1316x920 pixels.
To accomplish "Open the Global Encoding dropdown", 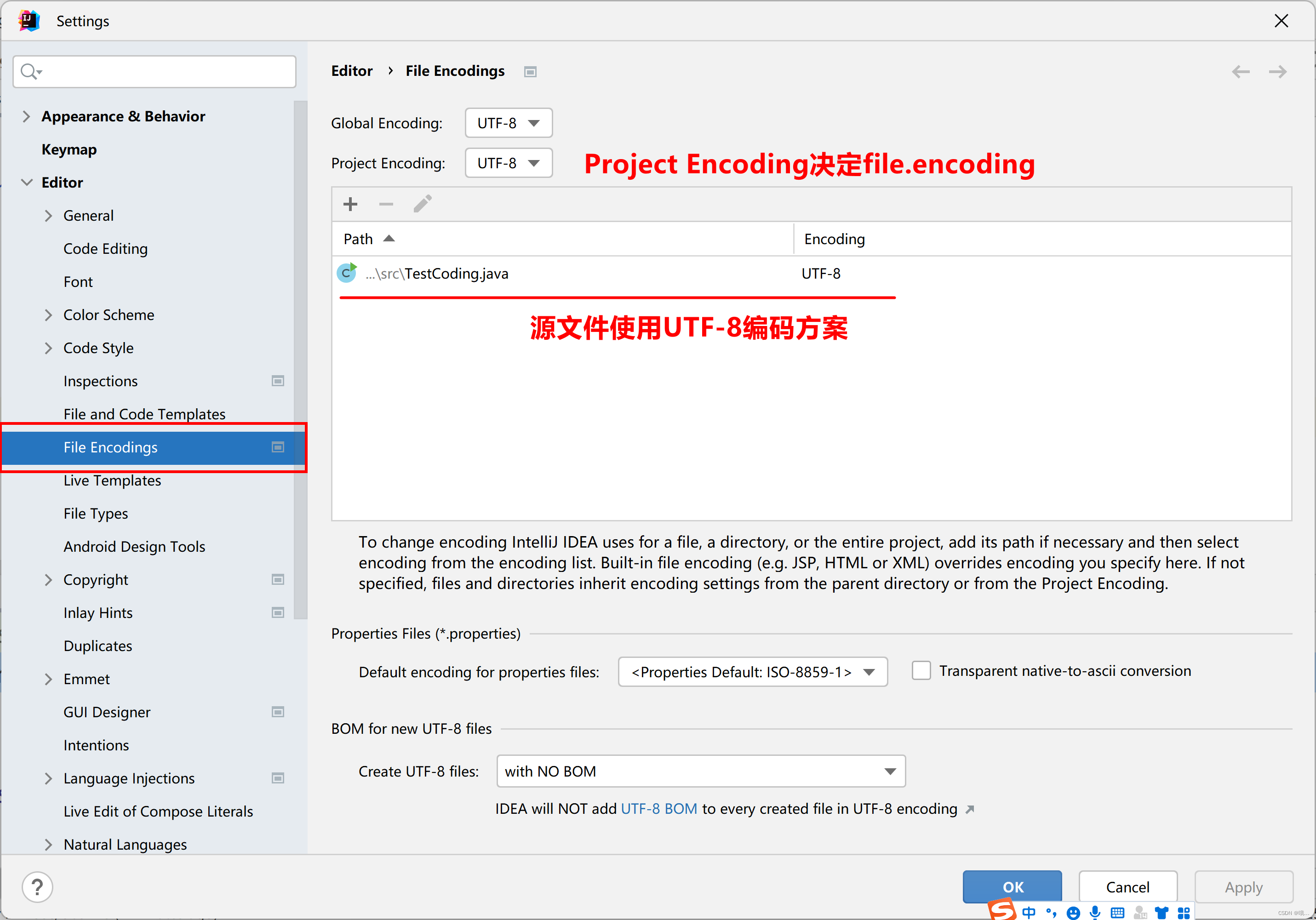I will tap(508, 123).
